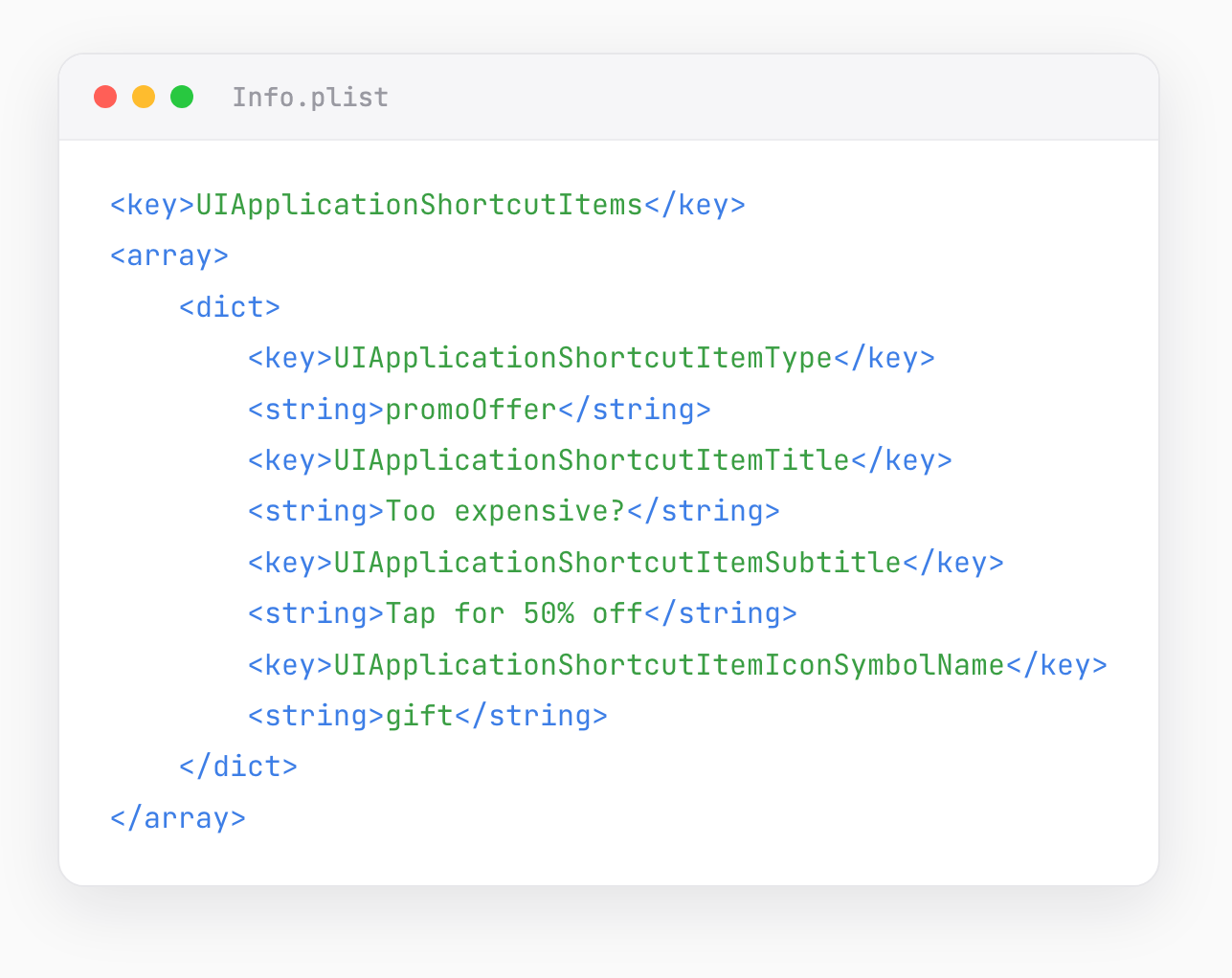Select the Info.plist file title
Image resolution: width=1232 pixels, height=978 pixels.
point(310,98)
